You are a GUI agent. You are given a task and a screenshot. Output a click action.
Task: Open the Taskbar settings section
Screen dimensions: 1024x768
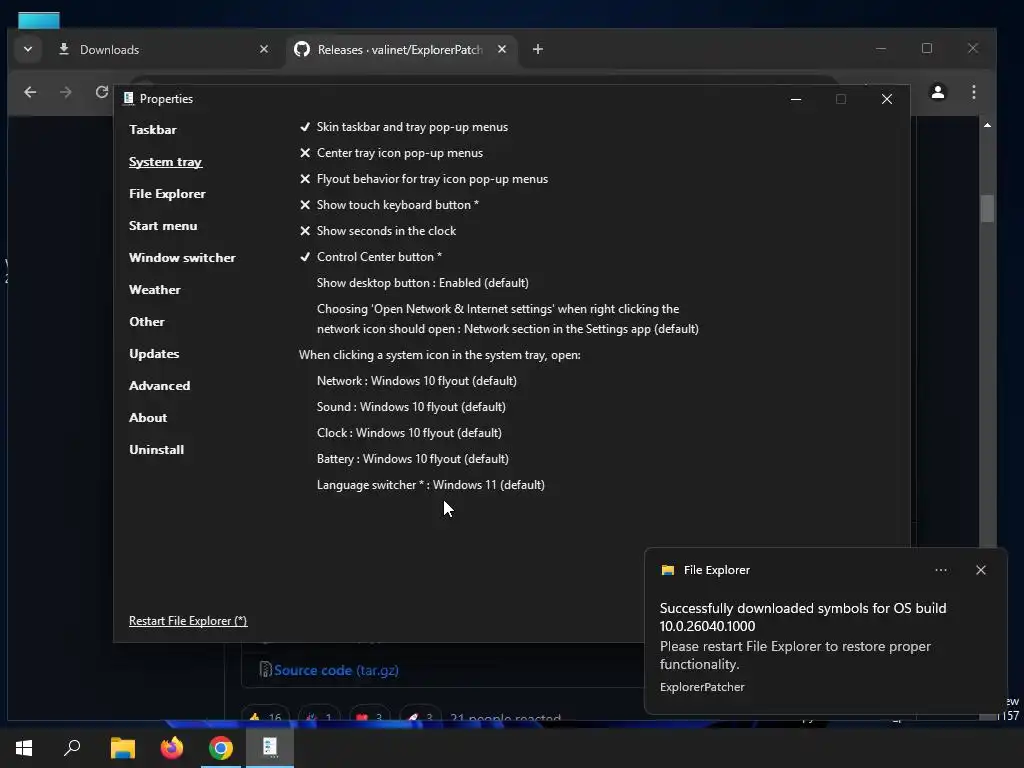(x=153, y=129)
